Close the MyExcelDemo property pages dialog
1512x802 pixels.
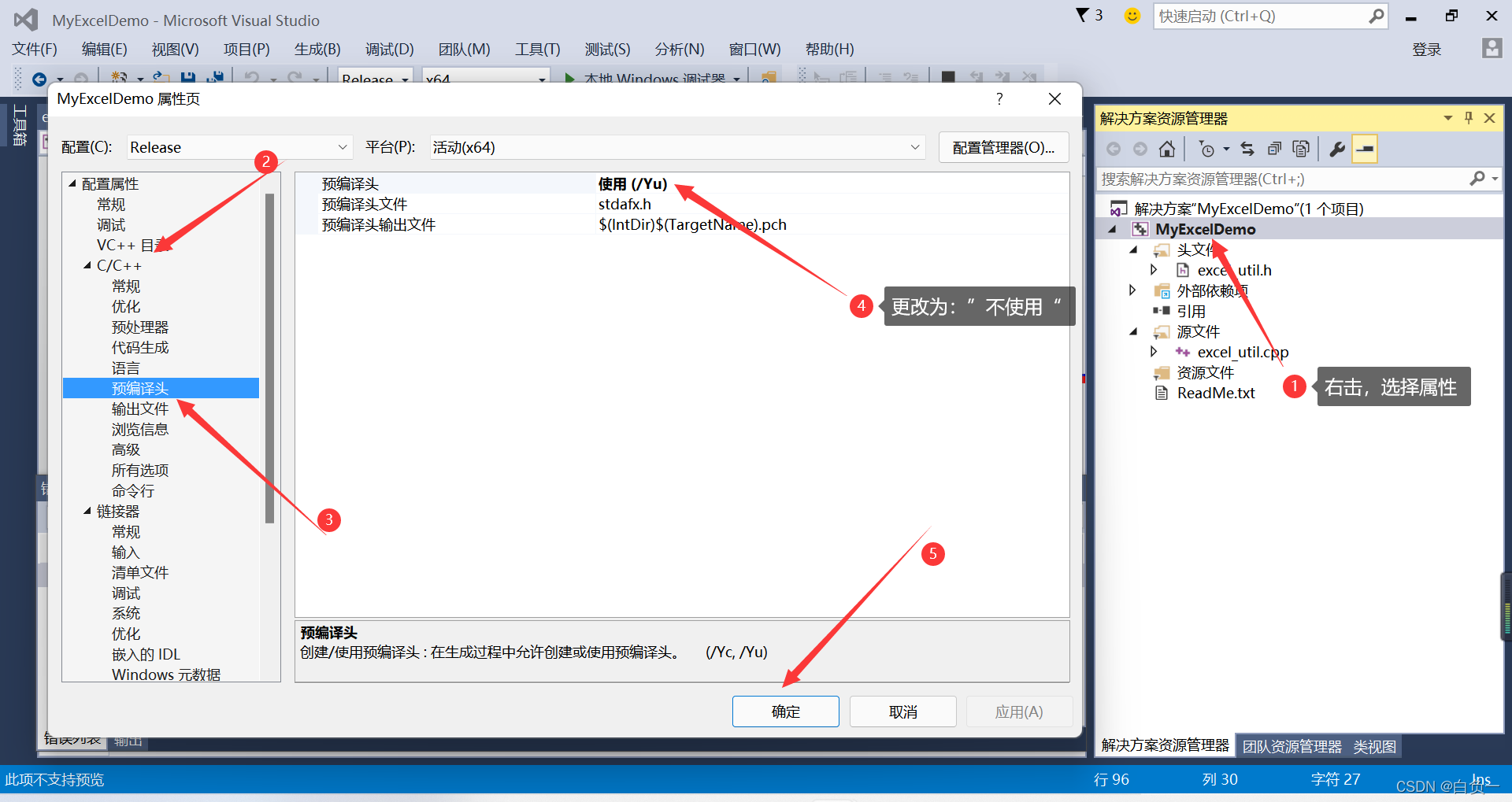click(1054, 98)
